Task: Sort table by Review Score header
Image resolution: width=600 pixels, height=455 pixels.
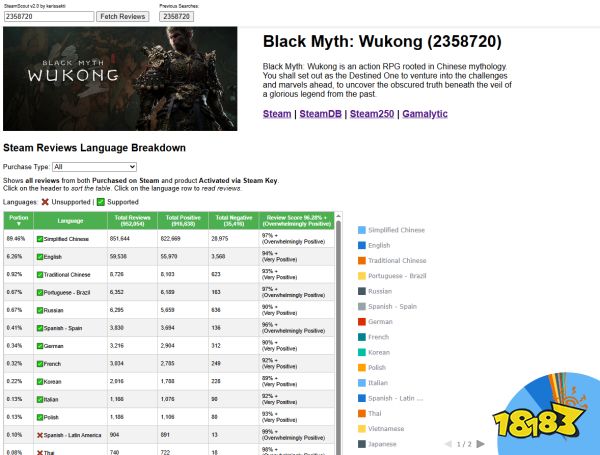Action: 297,220
